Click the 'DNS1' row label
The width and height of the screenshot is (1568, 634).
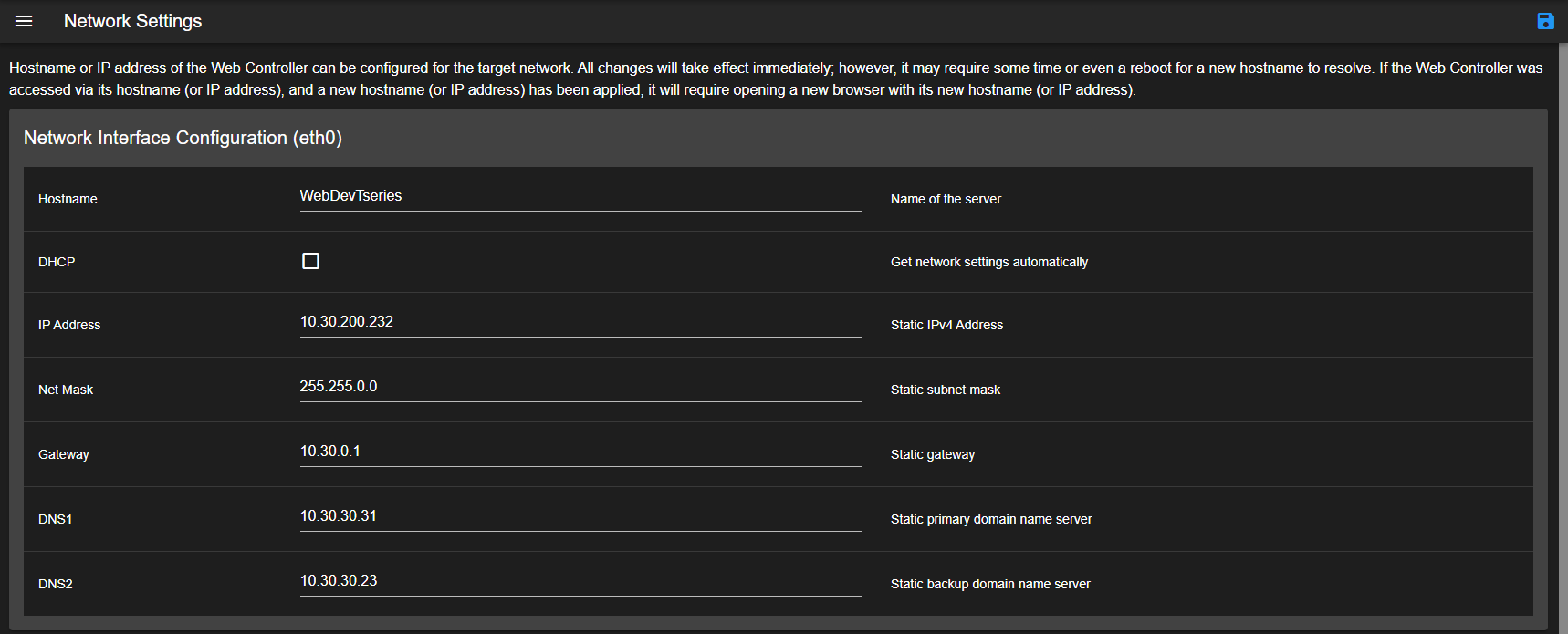pos(56,519)
